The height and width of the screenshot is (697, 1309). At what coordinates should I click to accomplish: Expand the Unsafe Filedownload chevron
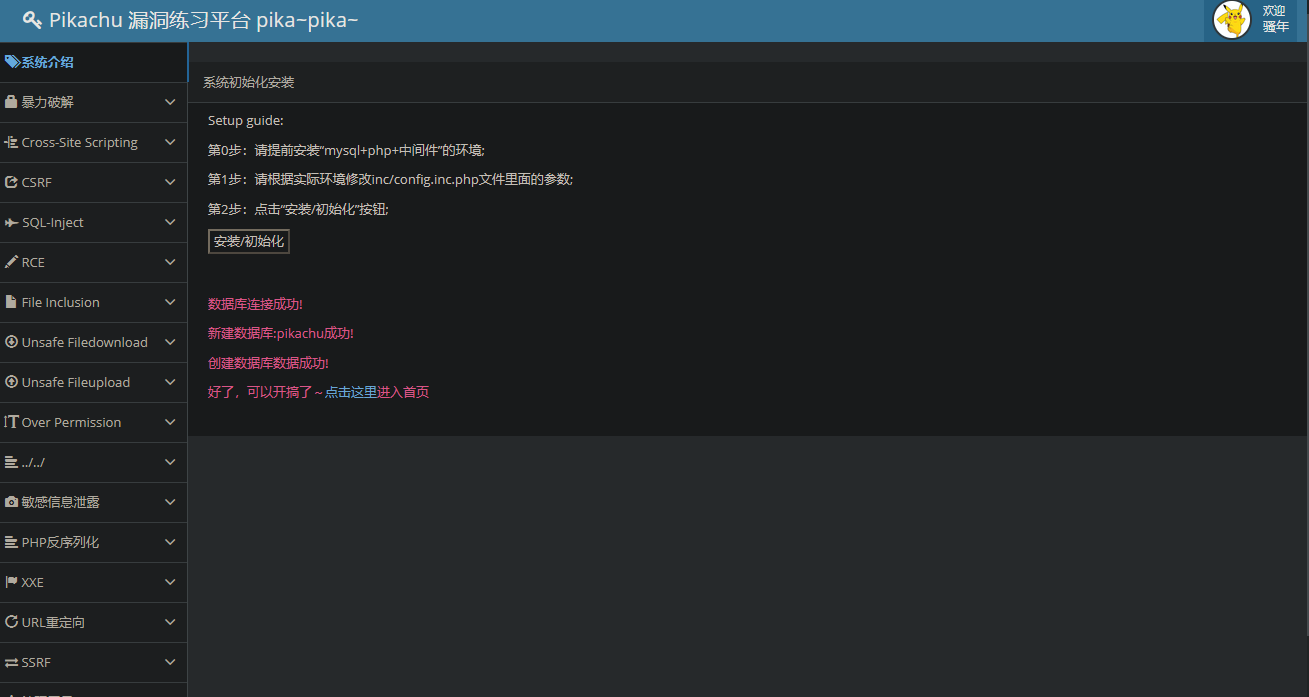point(170,342)
